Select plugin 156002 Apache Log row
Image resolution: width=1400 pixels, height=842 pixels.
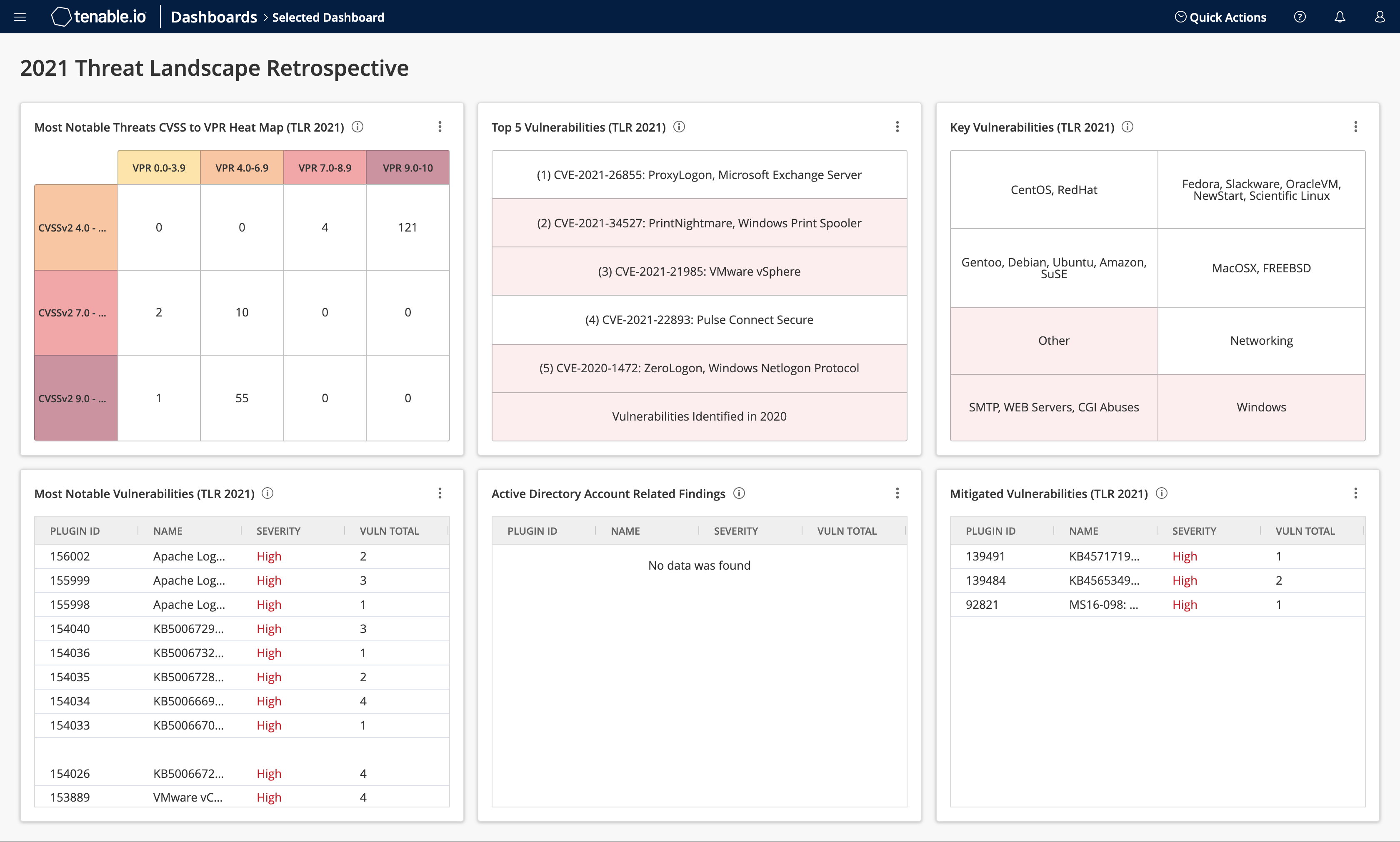point(242,557)
